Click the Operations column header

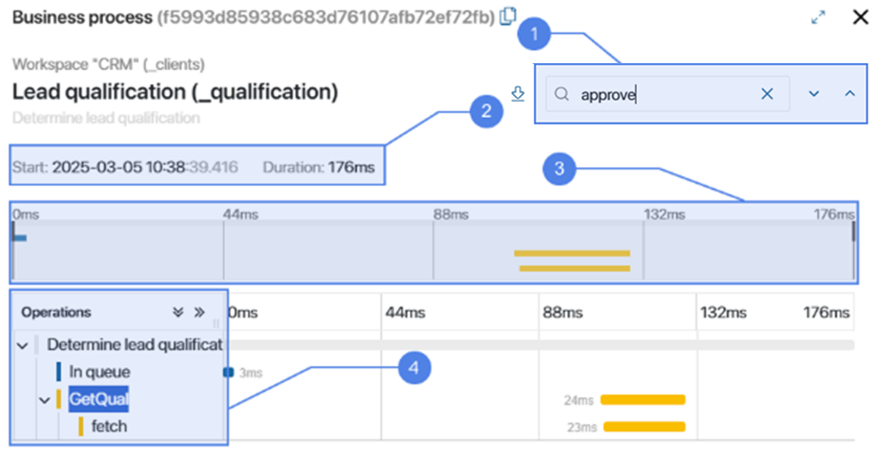click(56, 312)
